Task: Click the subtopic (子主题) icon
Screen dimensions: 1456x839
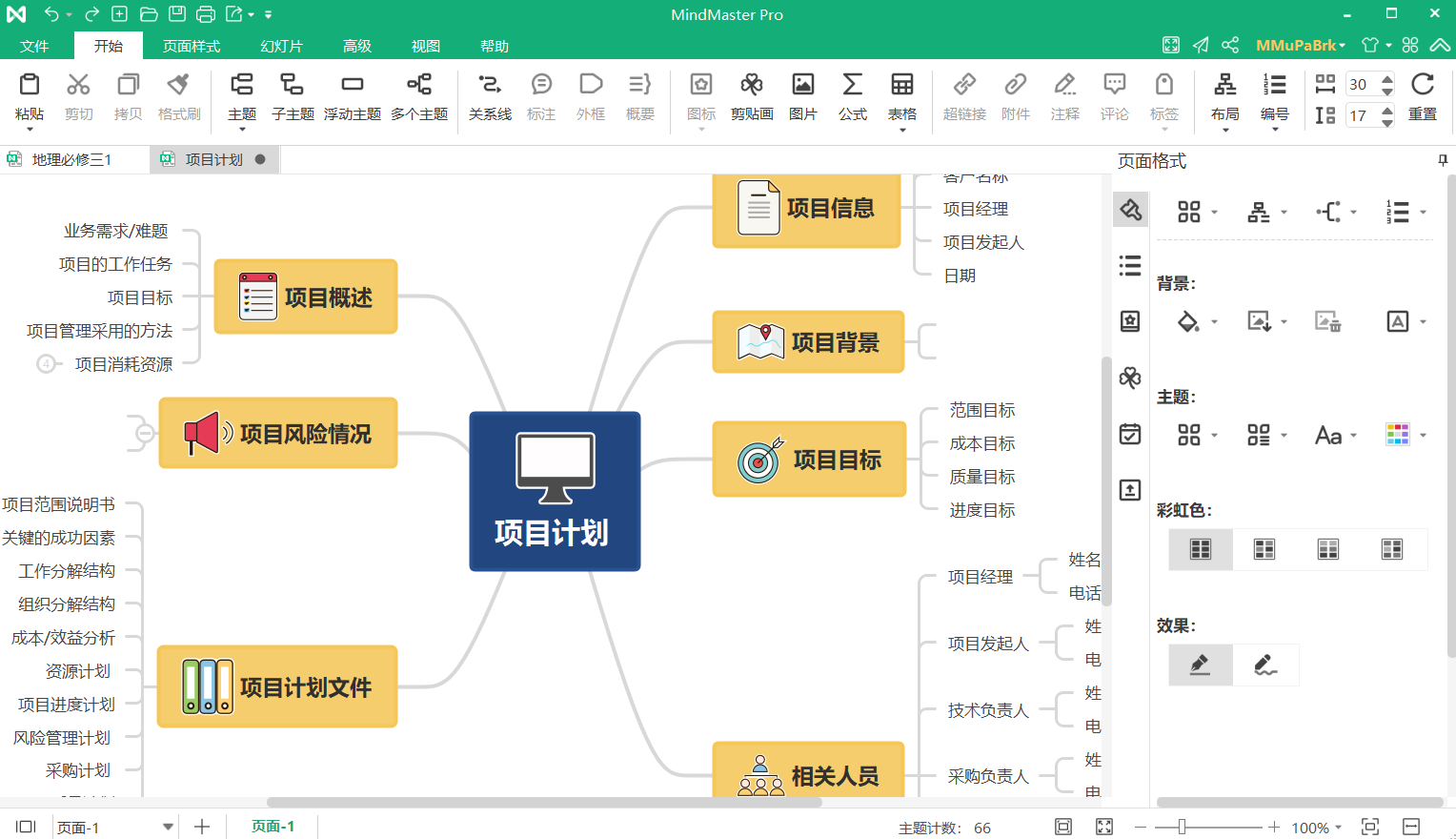Action: [x=292, y=95]
